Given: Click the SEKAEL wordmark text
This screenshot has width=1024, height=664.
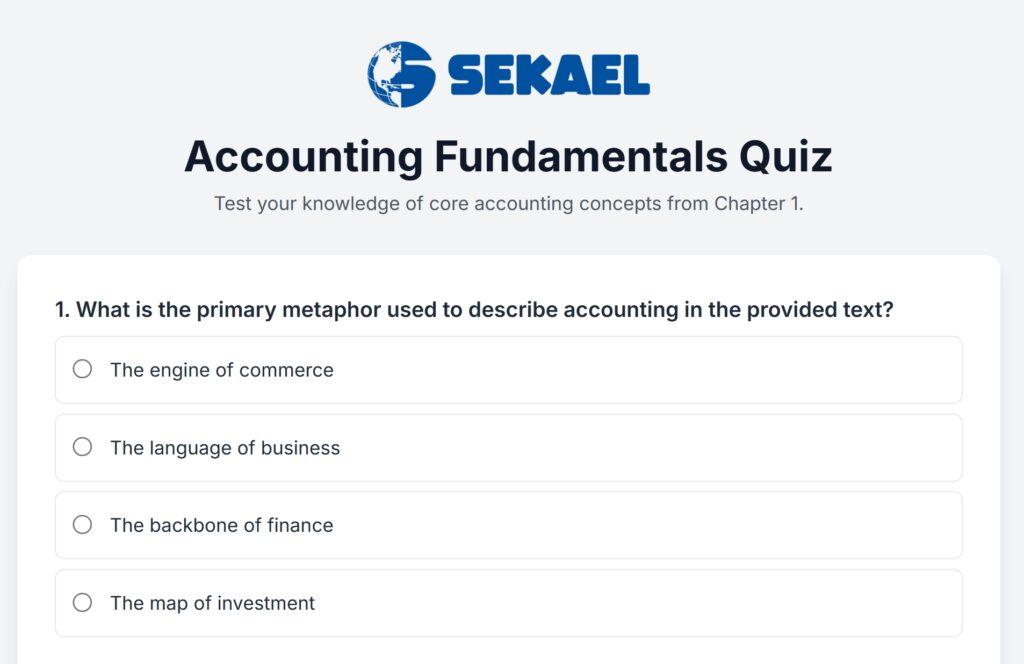Looking at the screenshot, I should pos(549,75).
